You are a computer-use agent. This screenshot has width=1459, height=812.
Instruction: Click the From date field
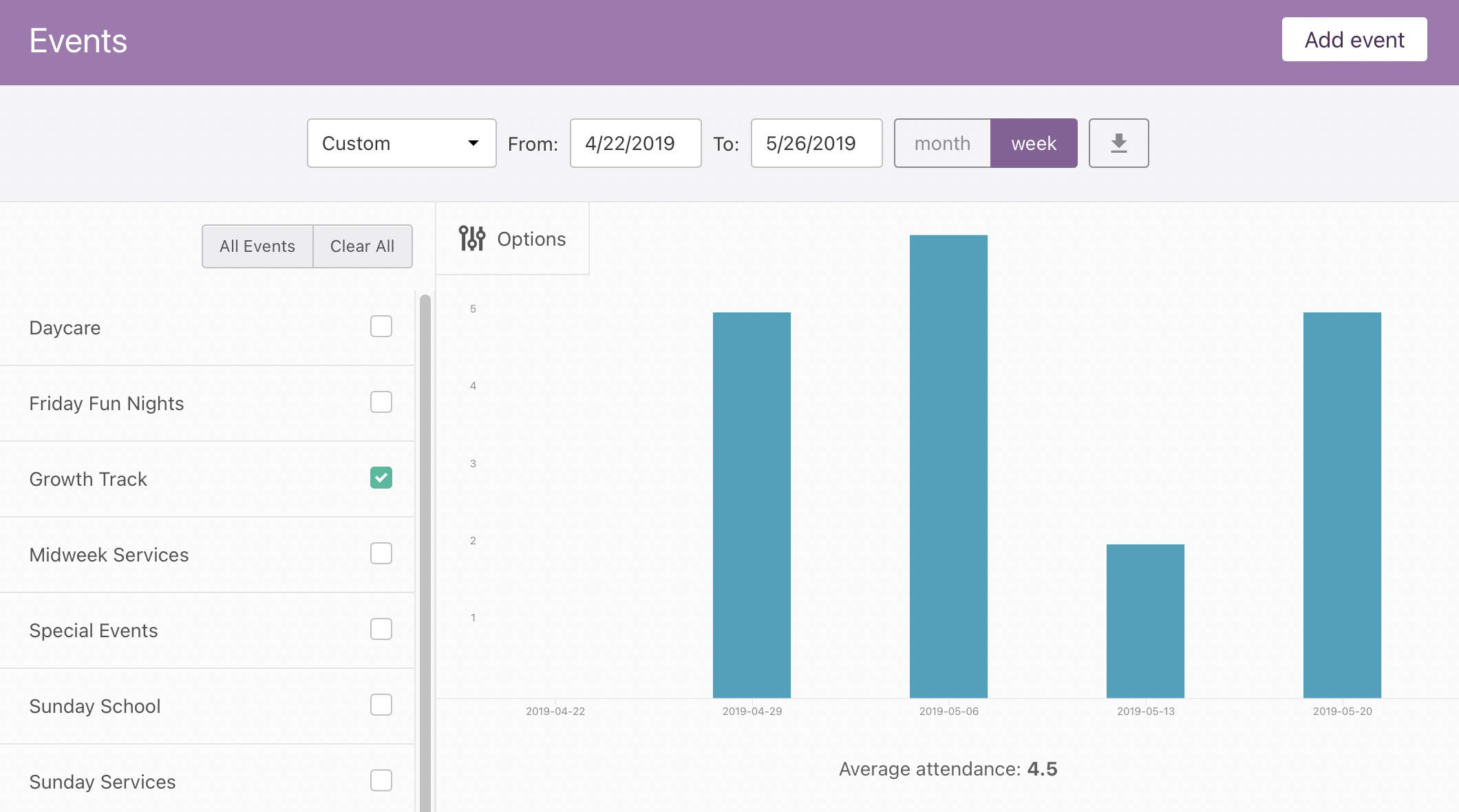(x=635, y=143)
